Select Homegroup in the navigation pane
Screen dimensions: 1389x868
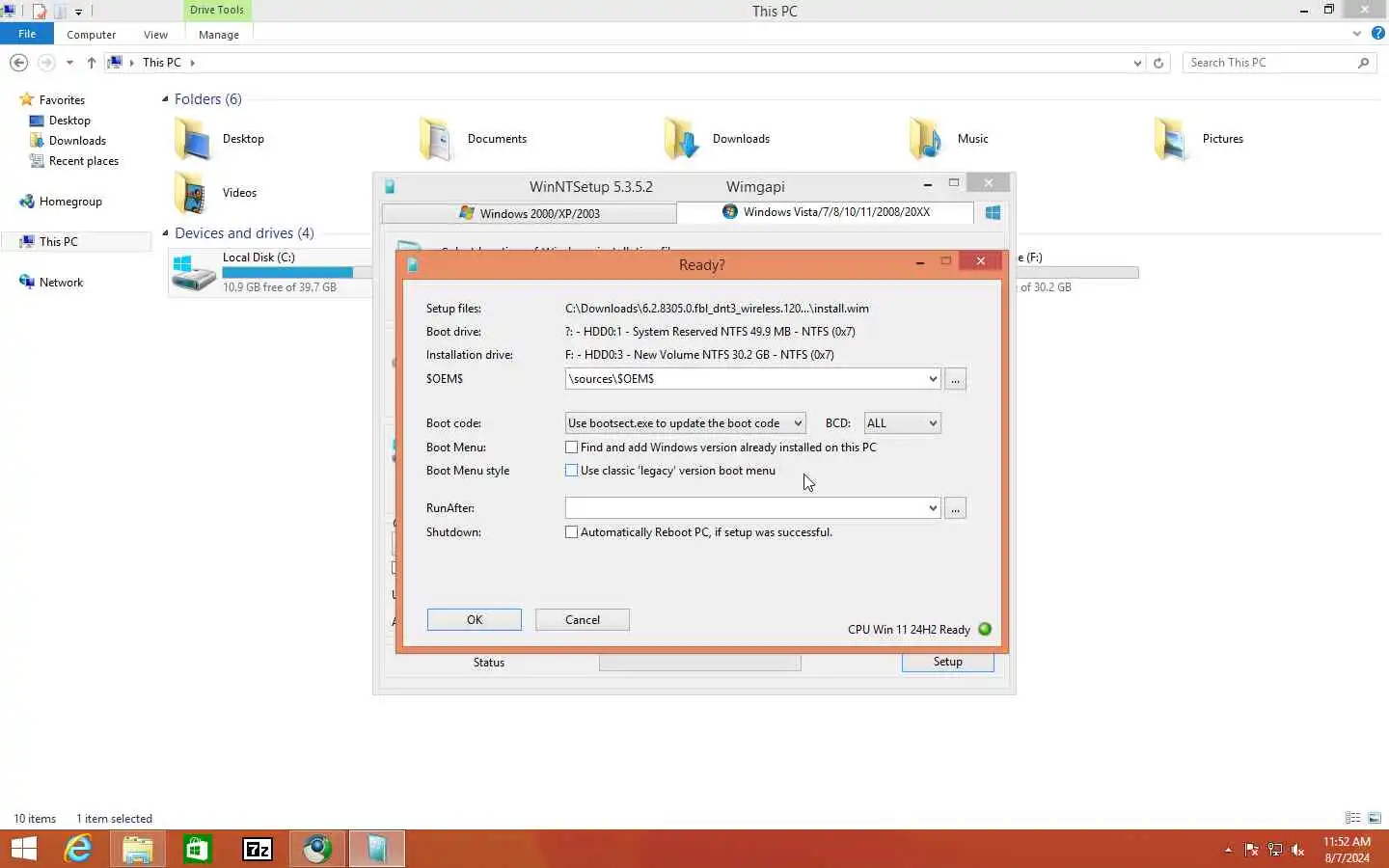pyautogui.click(x=70, y=202)
